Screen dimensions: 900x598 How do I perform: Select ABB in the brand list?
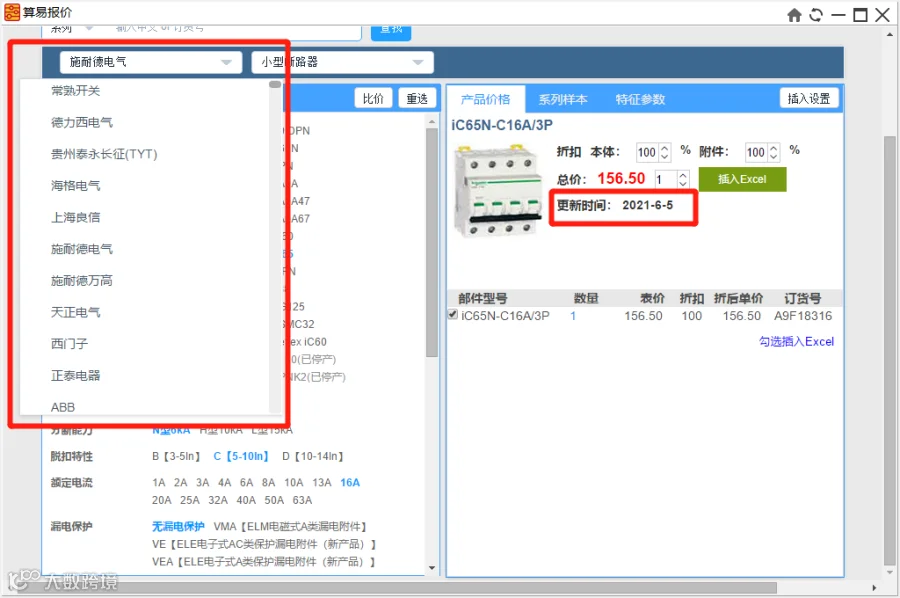(x=63, y=407)
